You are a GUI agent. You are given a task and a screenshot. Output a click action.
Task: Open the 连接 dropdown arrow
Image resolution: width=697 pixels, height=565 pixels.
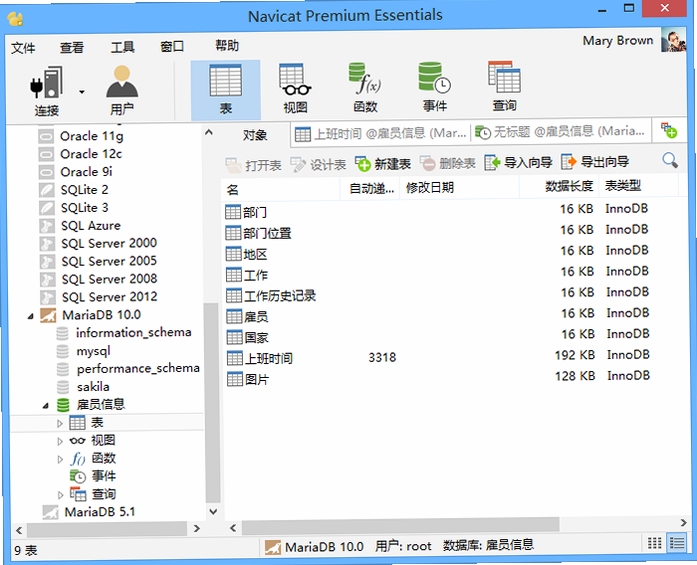pos(82,92)
